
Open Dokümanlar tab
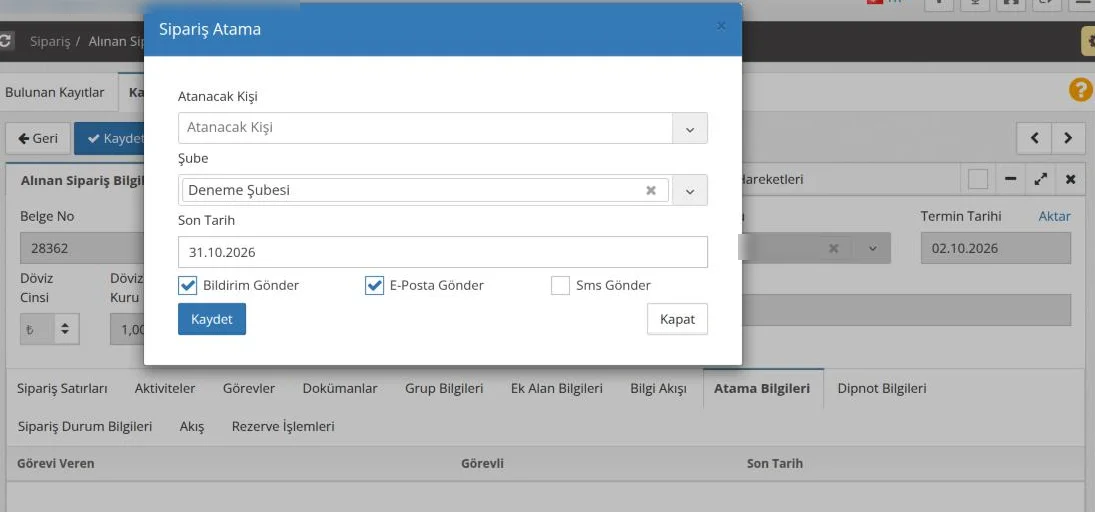point(340,388)
